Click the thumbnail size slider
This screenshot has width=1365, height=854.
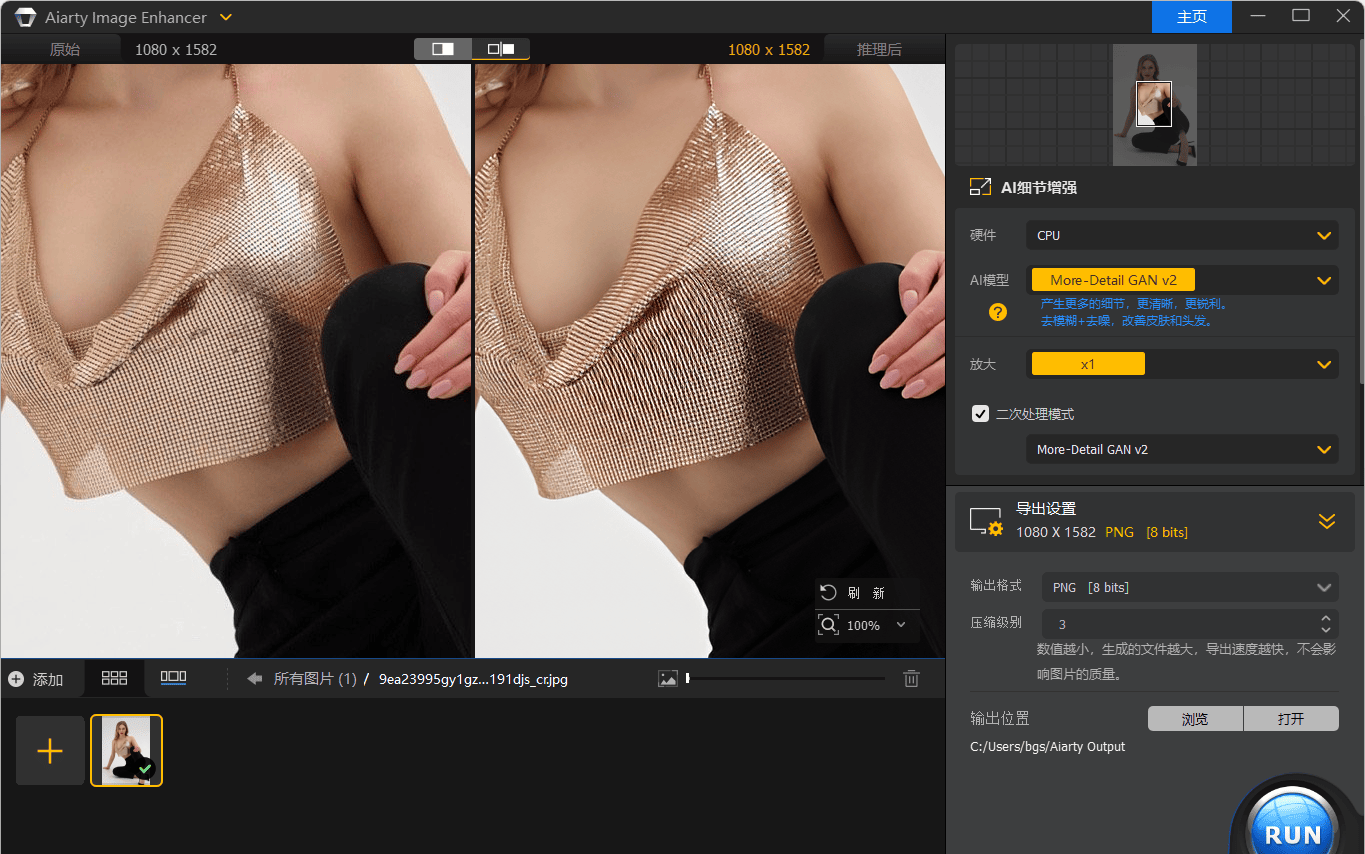[x=785, y=679]
